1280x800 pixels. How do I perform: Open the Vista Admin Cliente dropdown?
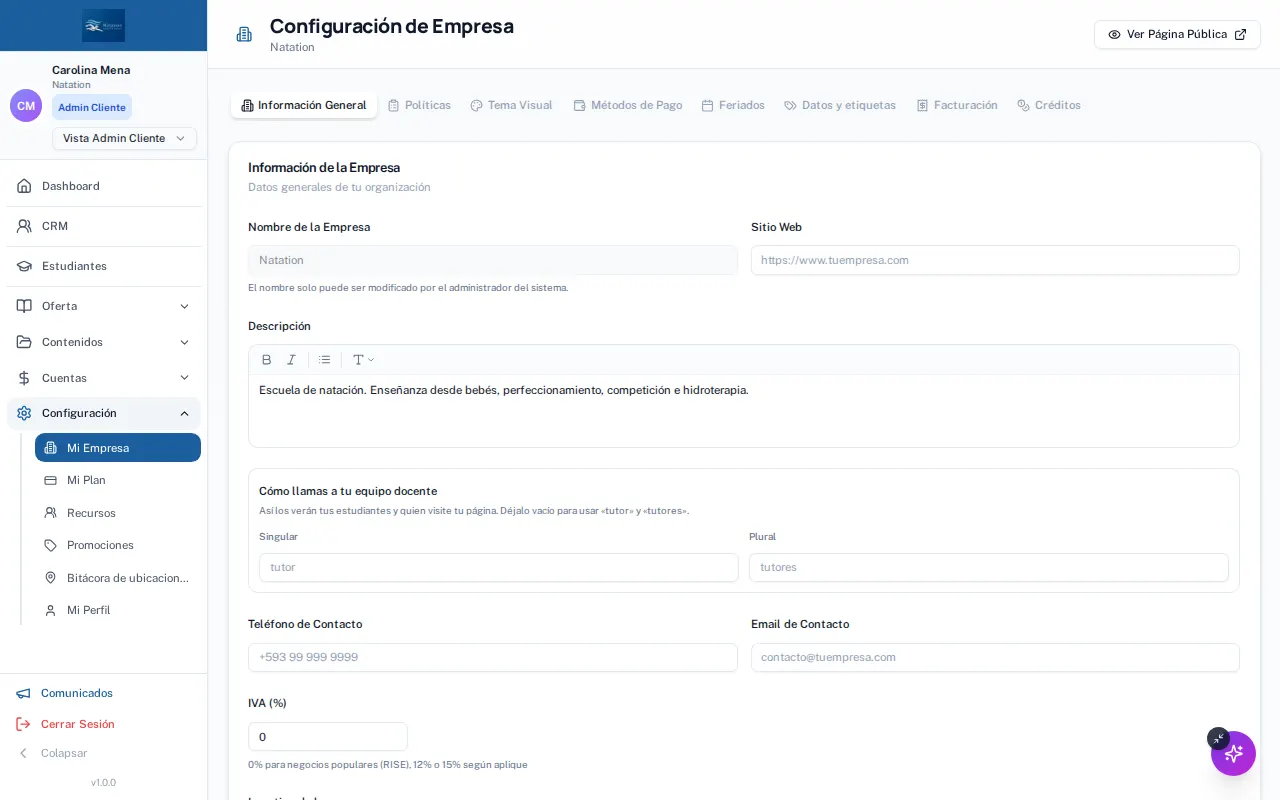click(124, 138)
